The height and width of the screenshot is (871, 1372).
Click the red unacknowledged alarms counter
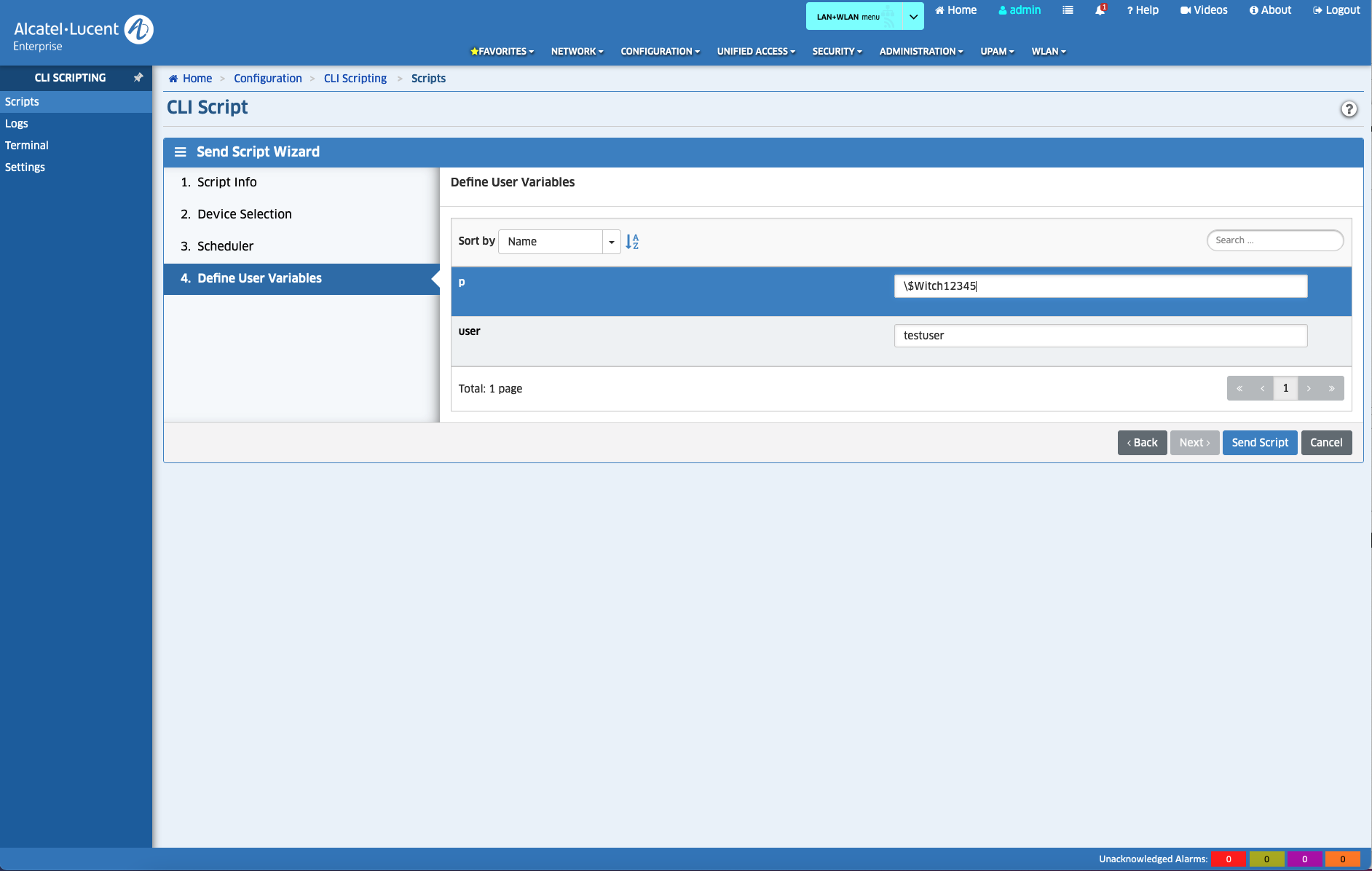pyautogui.click(x=1229, y=859)
